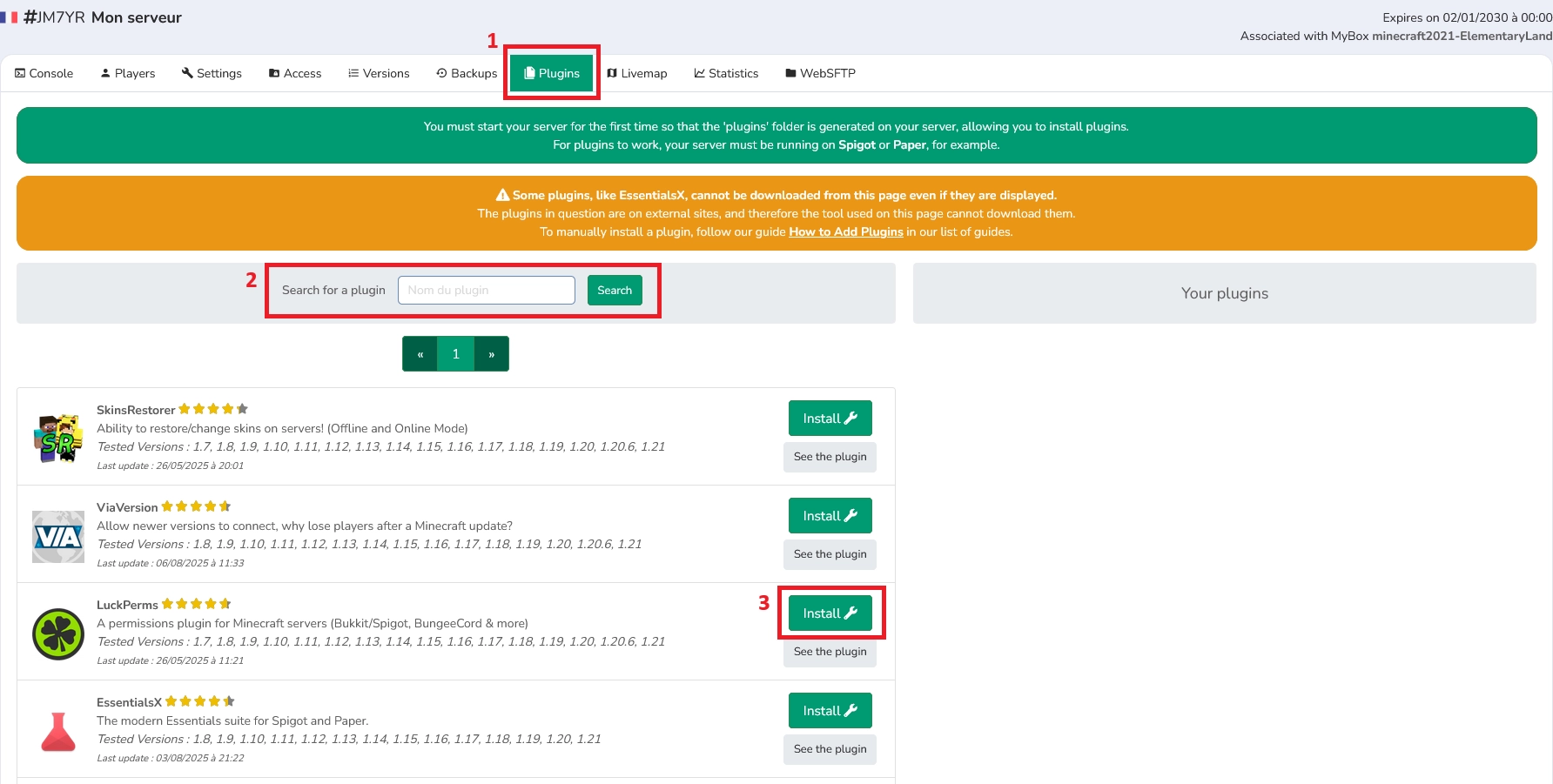This screenshot has height=784, width=1553.
Task: Go to next page of plugins
Action: click(492, 354)
